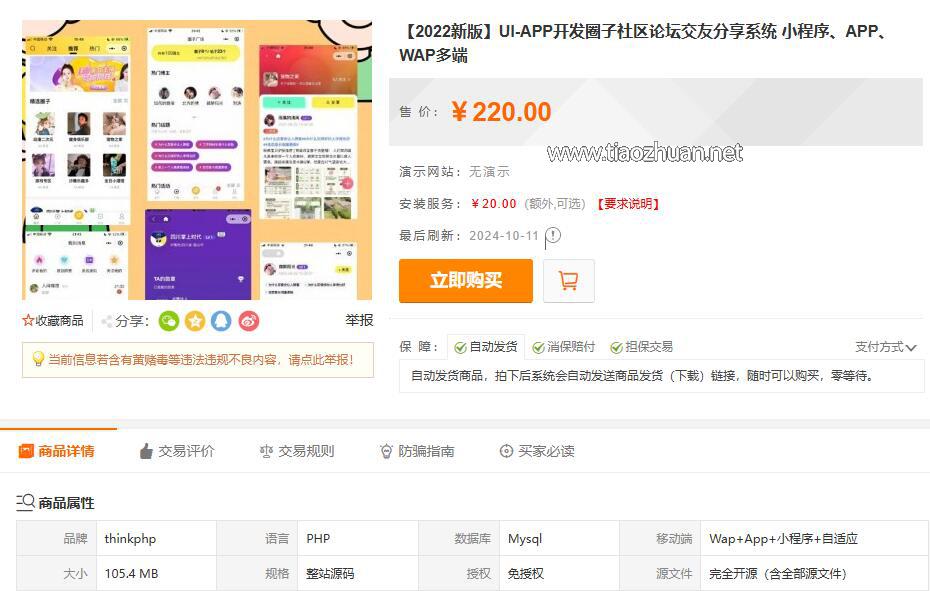Image resolution: width=930 pixels, height=591 pixels.
Task: Click 收藏商品 to favorite the product
Action: pos(59,321)
